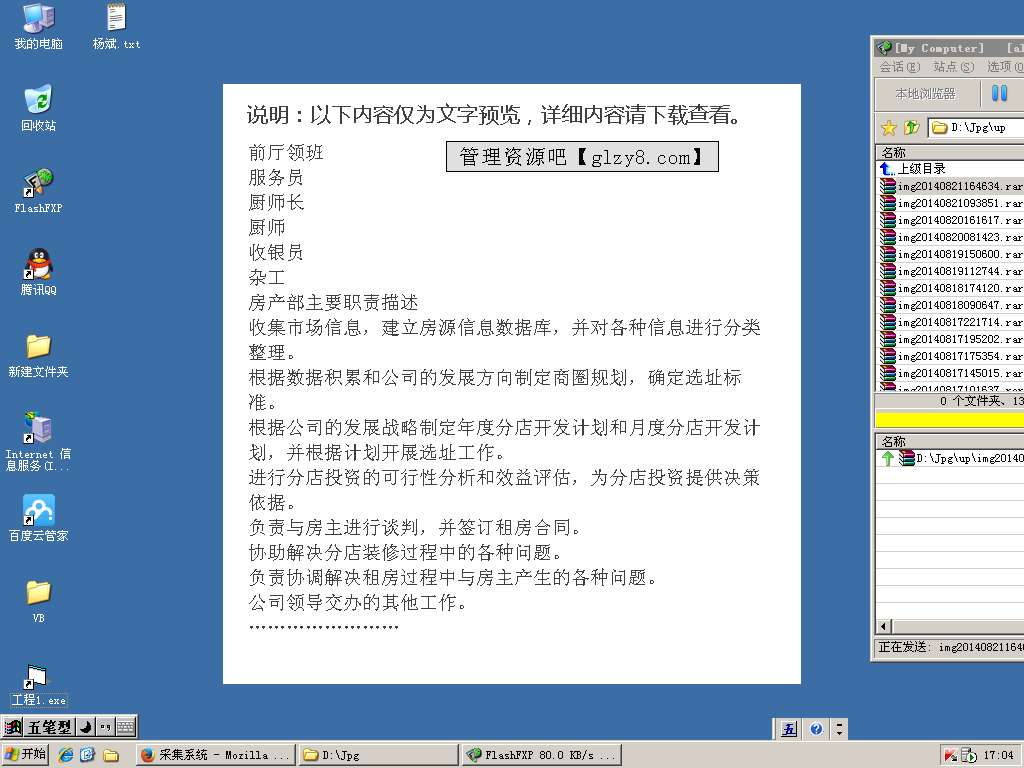Click the yellow transfer progress bar
The height and width of the screenshot is (768, 1024).
coord(950,419)
